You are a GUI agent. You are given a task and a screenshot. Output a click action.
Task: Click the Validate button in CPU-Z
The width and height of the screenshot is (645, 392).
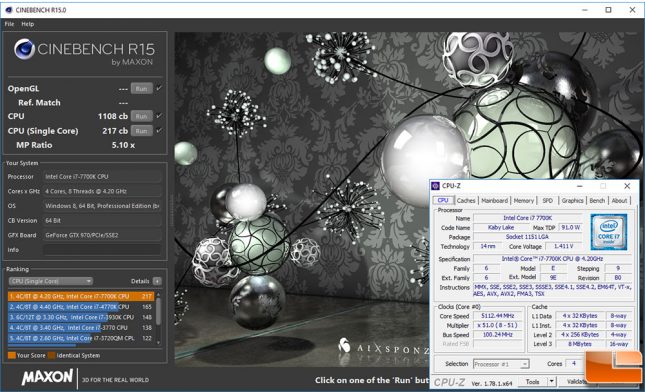tap(576, 382)
